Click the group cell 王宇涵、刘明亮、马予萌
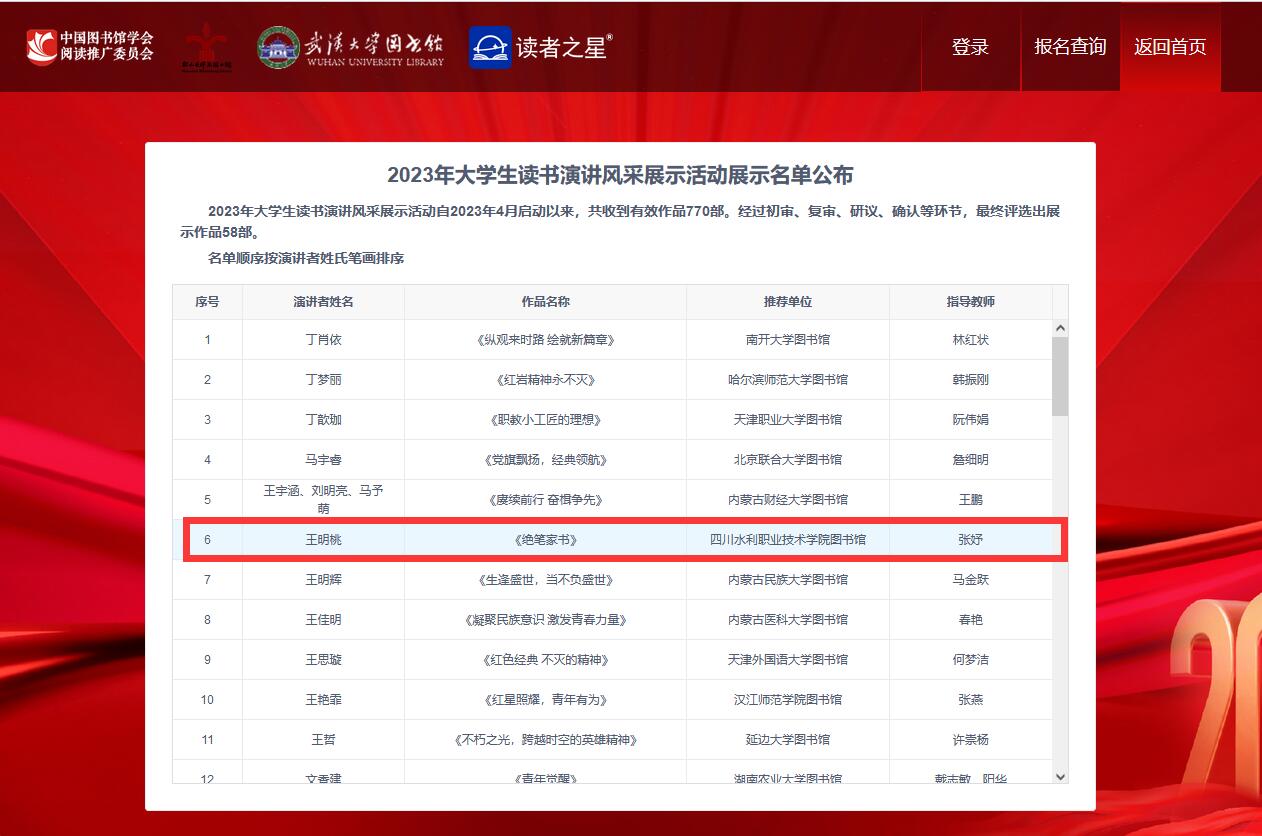 coord(323,499)
